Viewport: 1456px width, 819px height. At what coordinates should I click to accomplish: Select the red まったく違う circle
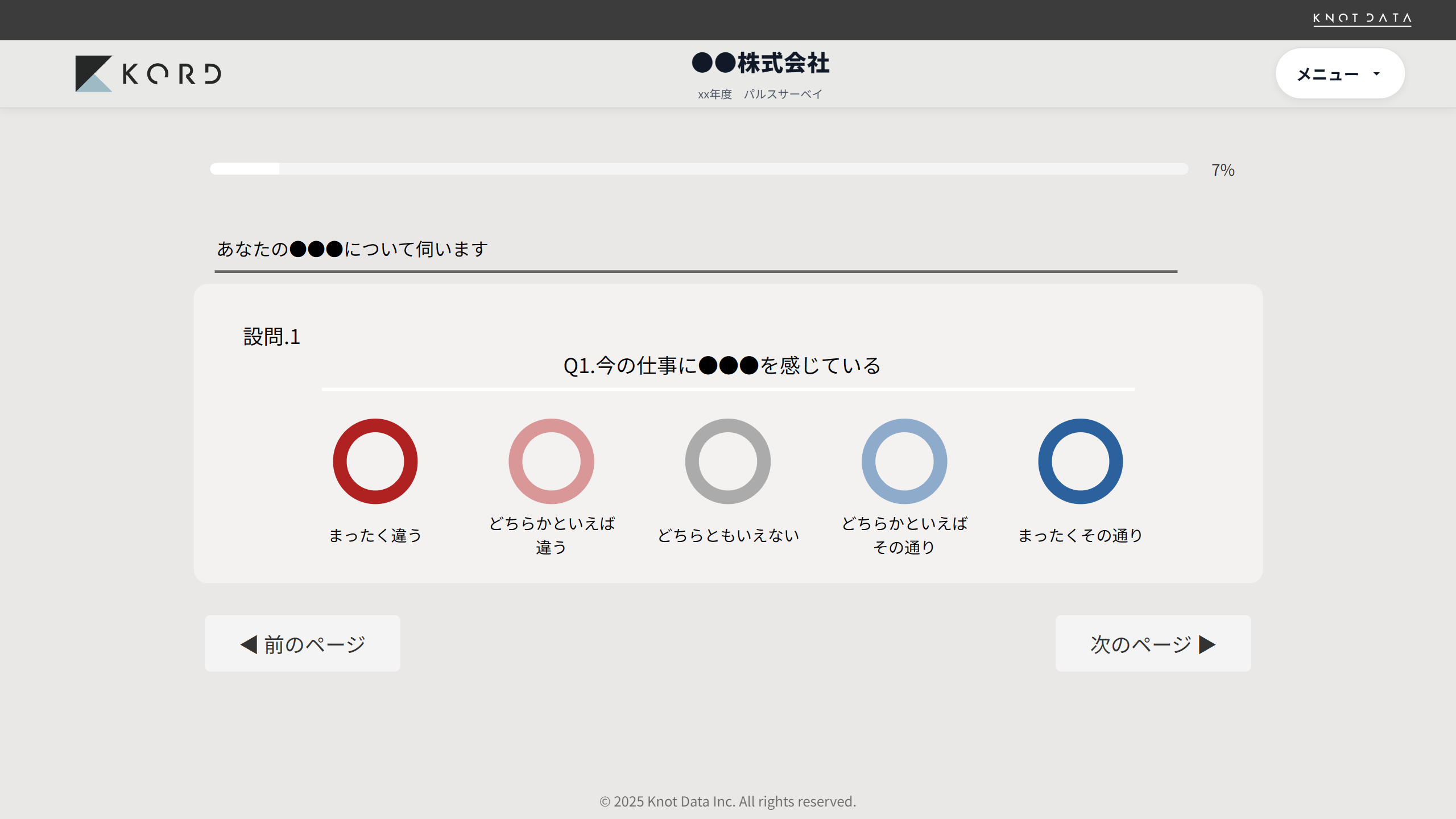[x=375, y=461]
